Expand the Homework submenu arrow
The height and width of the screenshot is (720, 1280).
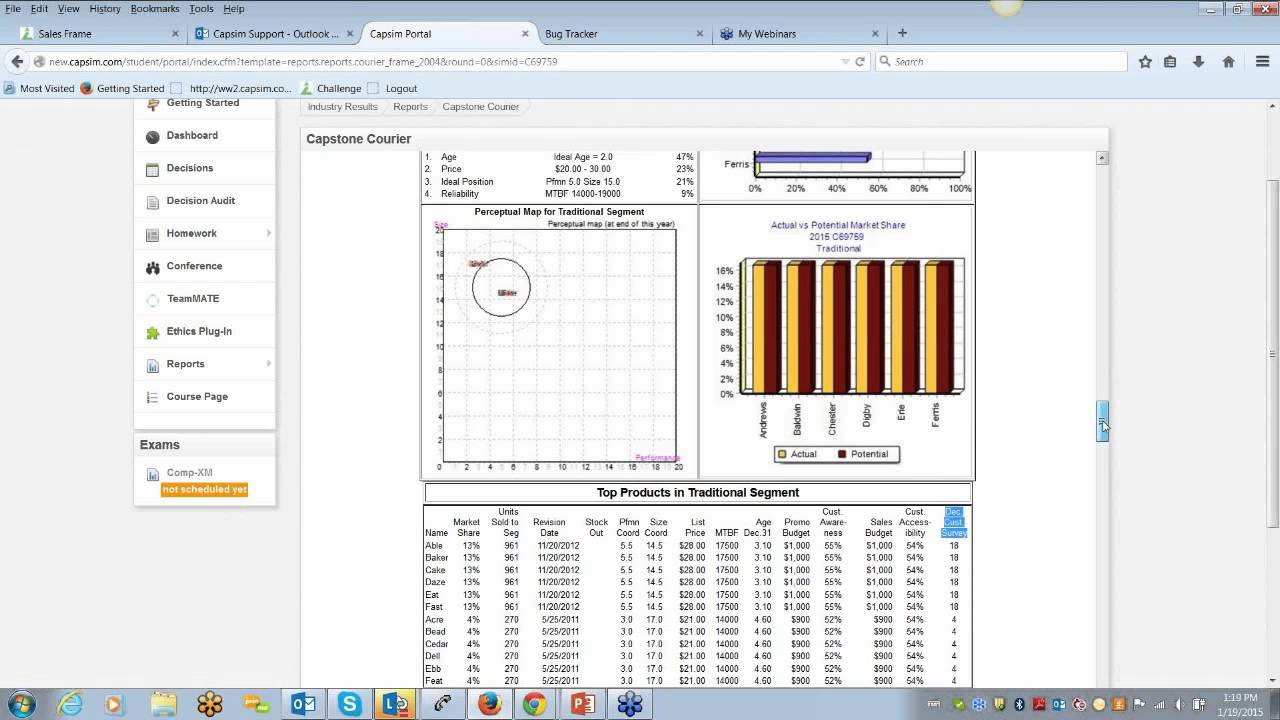click(268, 233)
